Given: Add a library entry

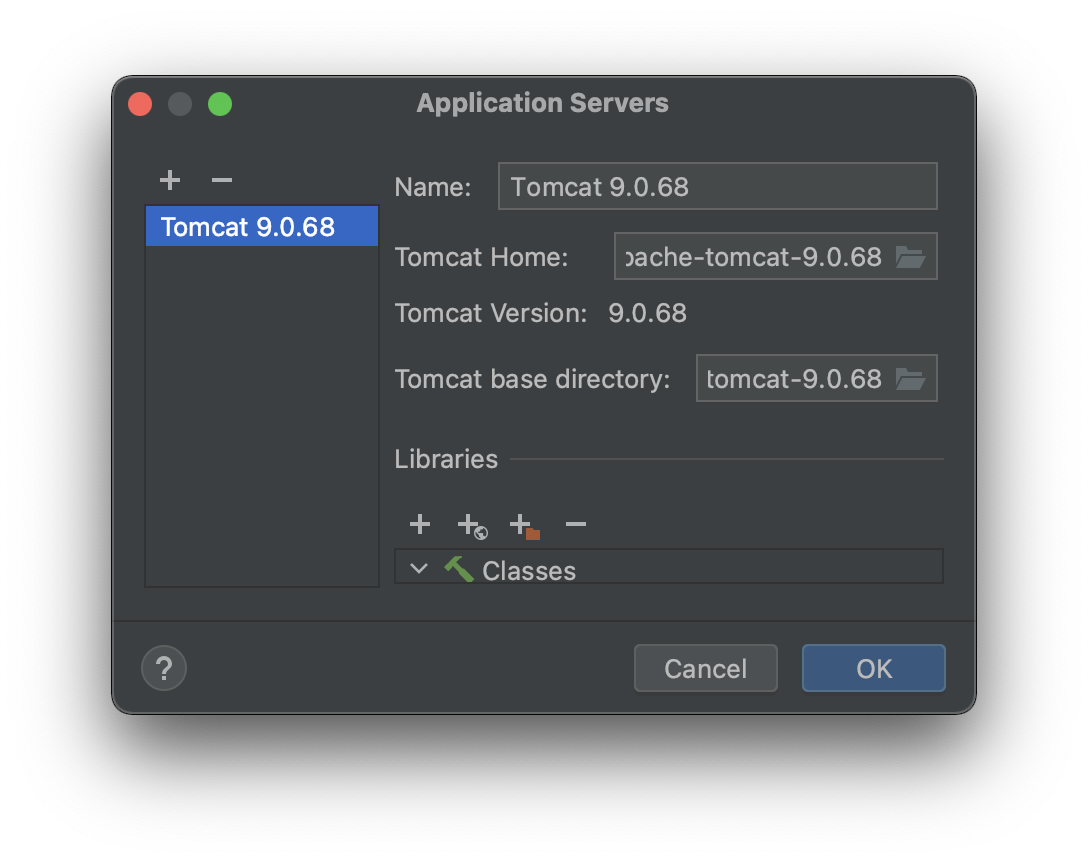Looking at the screenshot, I should 420,524.
